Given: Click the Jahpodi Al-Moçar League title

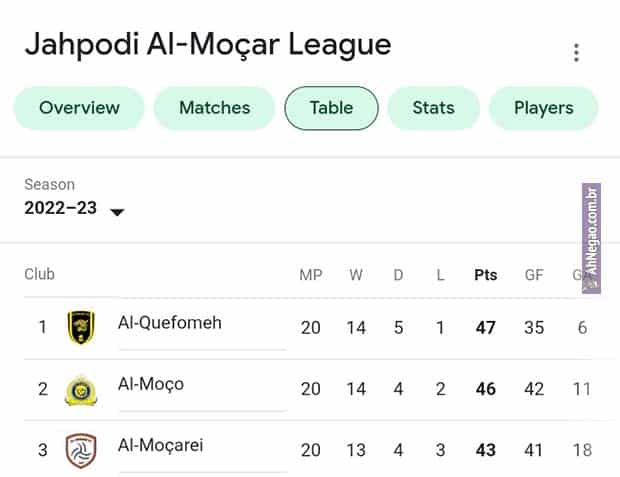Looking at the screenshot, I should click(208, 45).
